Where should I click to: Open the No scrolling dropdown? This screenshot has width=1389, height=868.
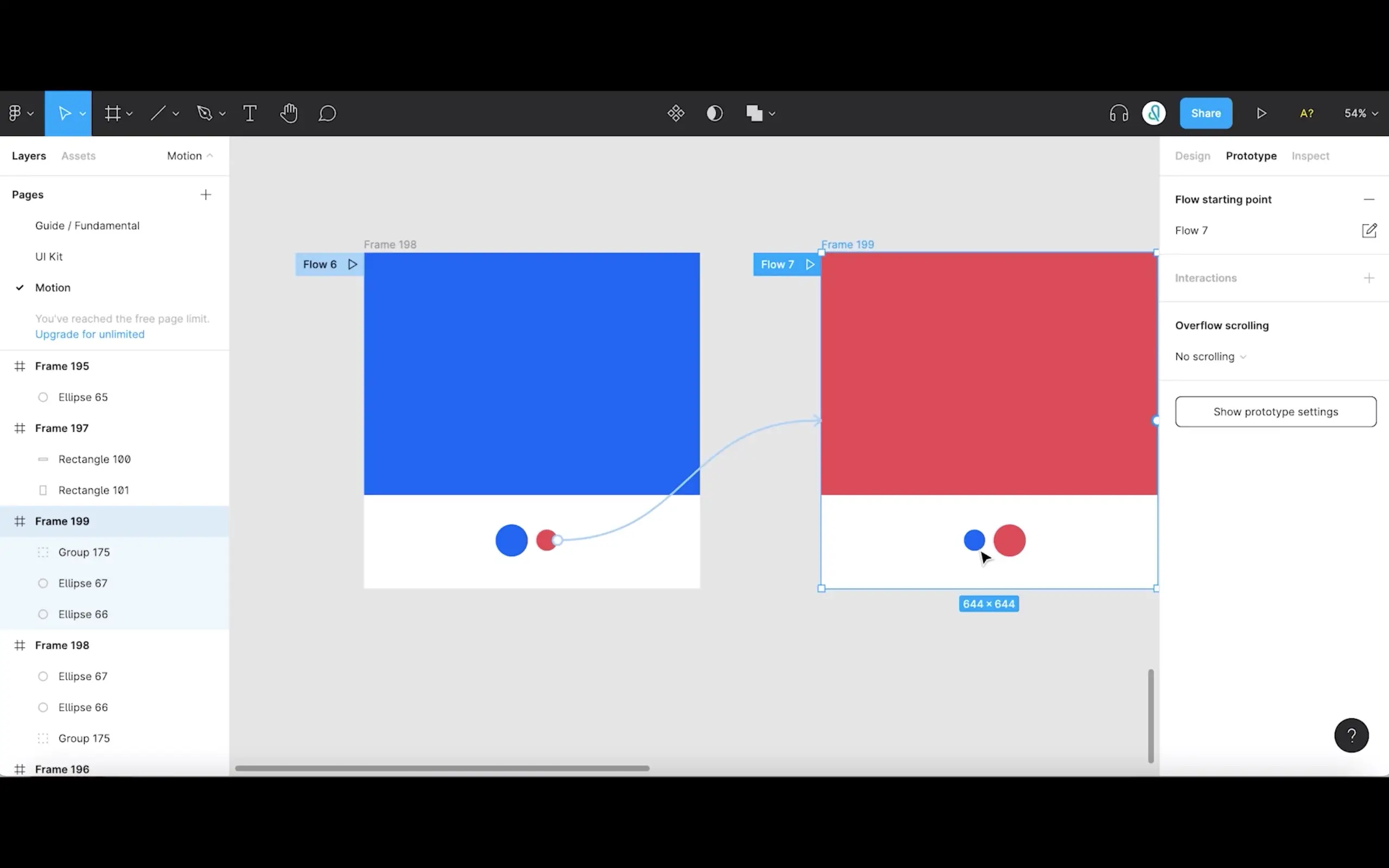click(1209, 356)
